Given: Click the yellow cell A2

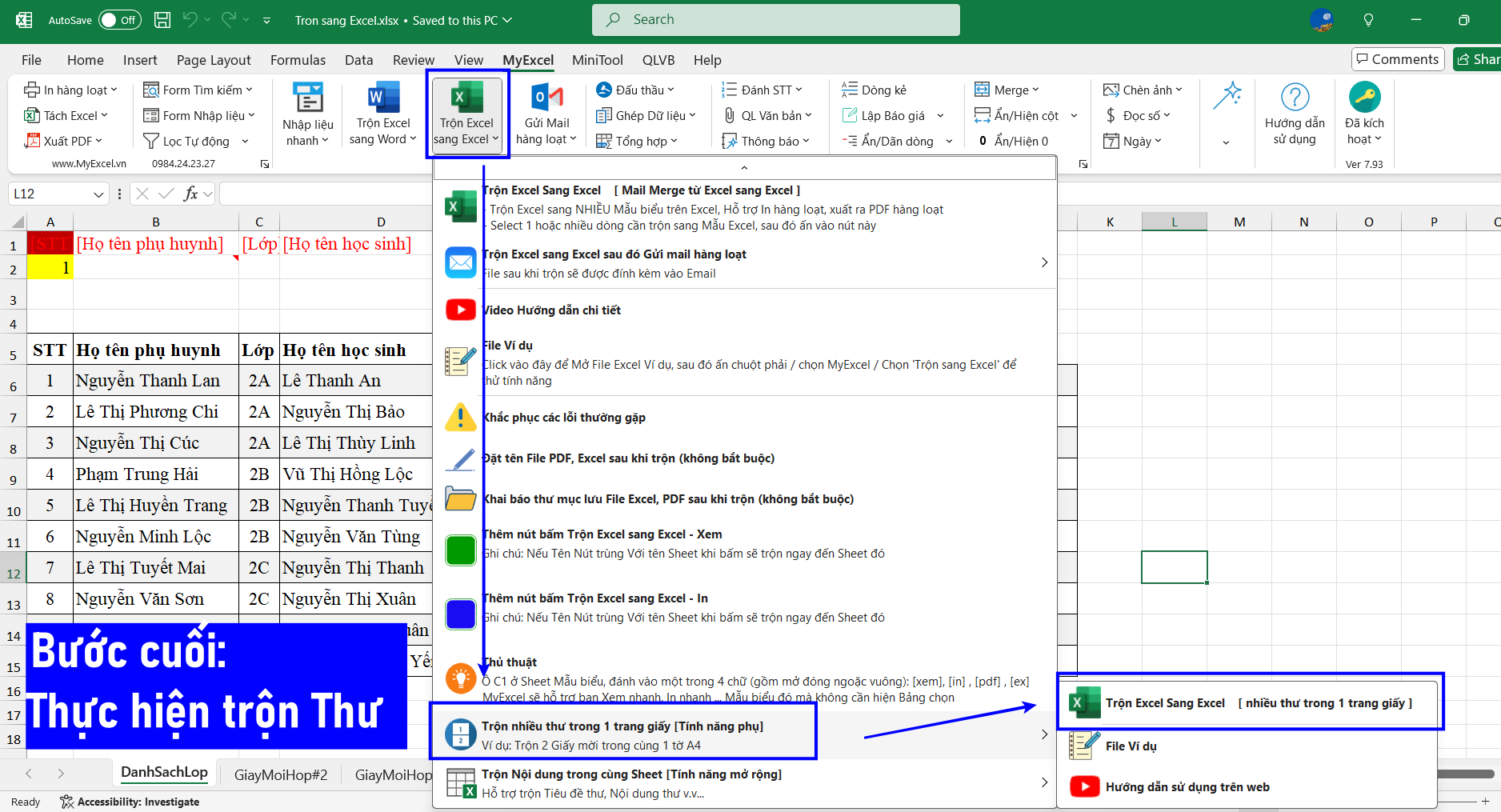Looking at the screenshot, I should tap(50, 268).
